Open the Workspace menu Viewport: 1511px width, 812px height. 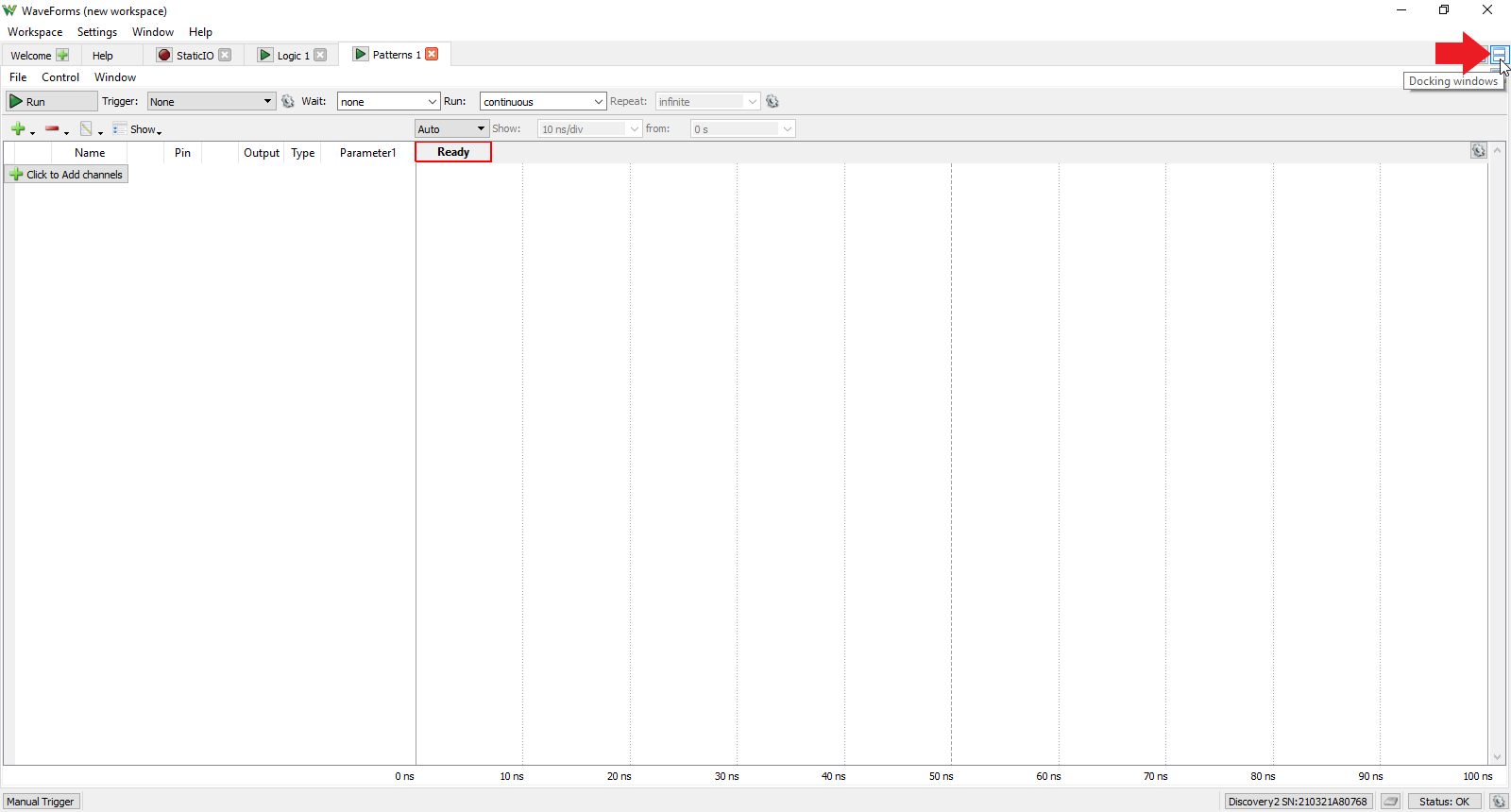[35, 32]
